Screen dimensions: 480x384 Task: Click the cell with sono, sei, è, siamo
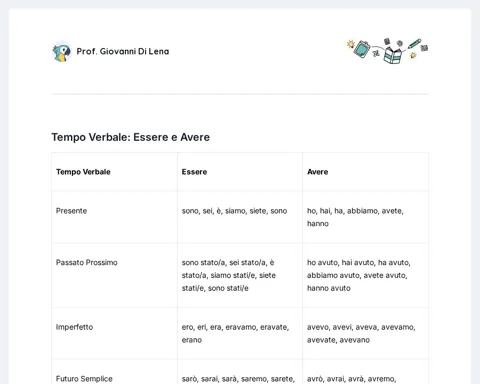pyautogui.click(x=240, y=217)
